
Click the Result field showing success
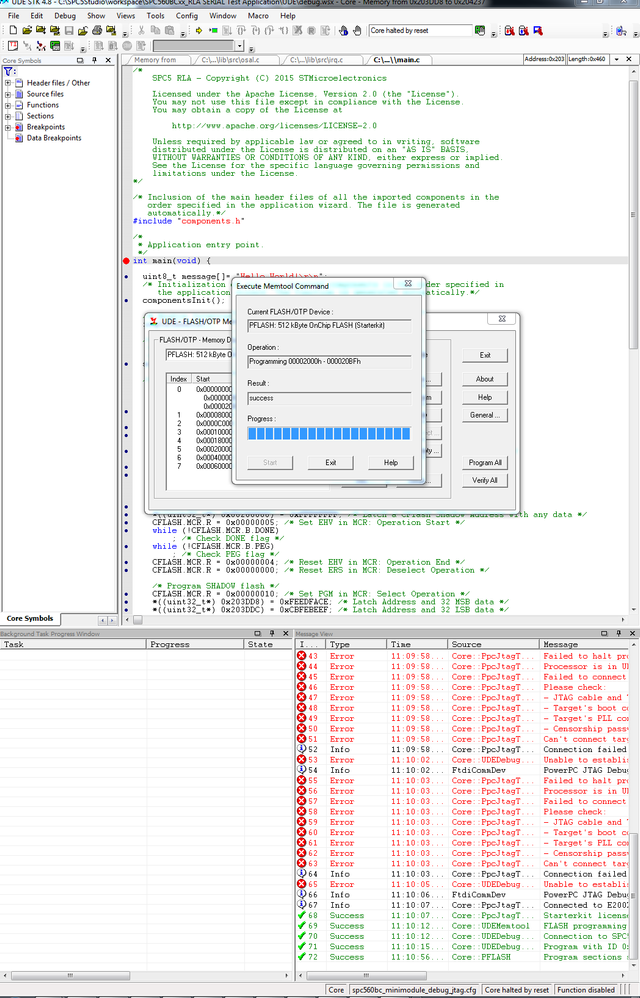pos(329,398)
